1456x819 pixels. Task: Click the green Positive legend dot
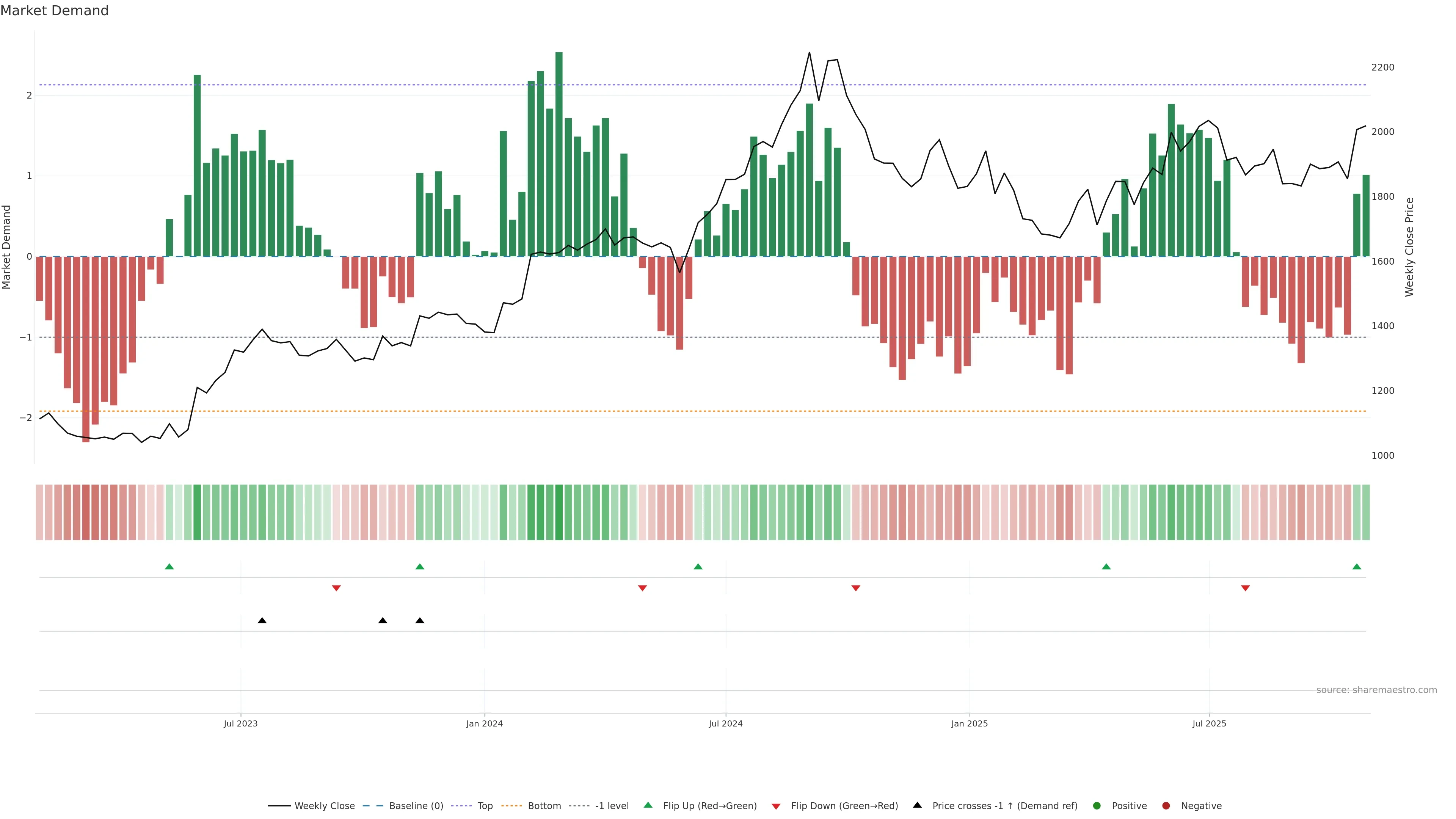(1097, 806)
